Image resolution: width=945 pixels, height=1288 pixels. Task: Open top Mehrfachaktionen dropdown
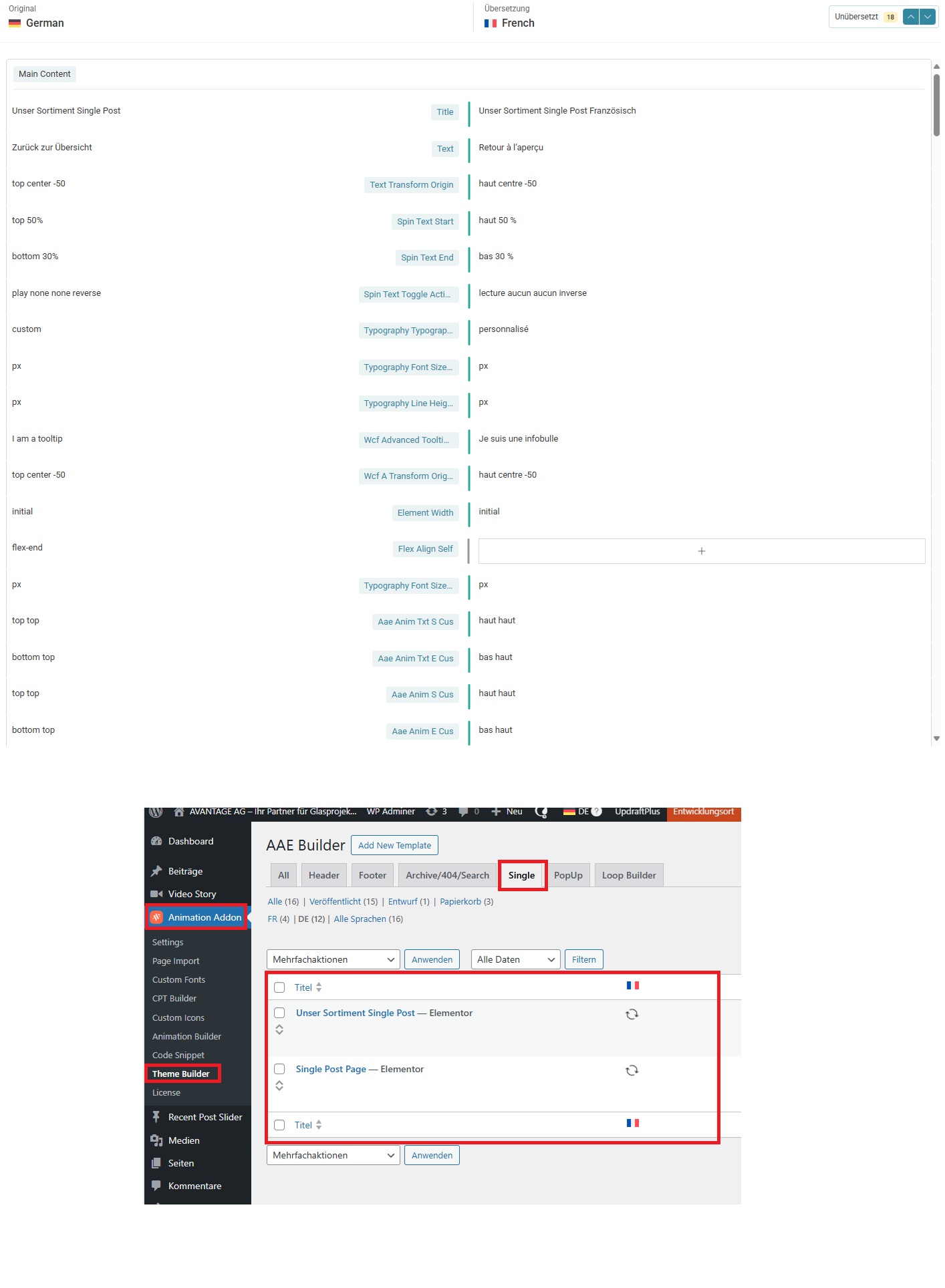(333, 959)
